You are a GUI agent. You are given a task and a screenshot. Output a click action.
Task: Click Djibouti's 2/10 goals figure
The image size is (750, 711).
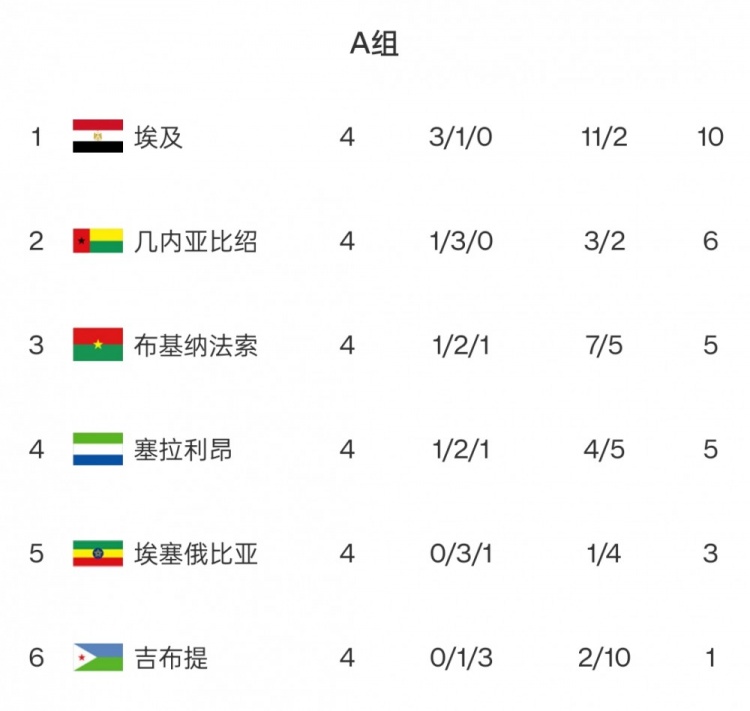tap(605, 657)
